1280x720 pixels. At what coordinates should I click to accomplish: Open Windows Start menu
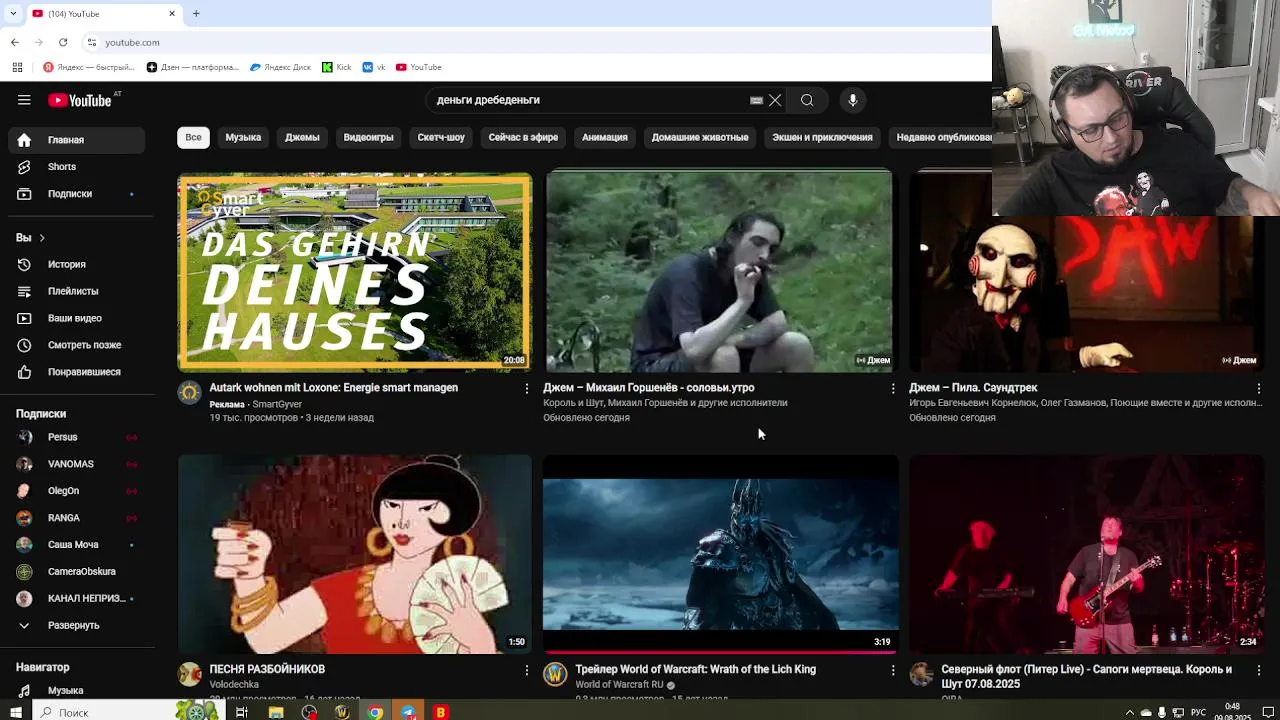coord(14,712)
